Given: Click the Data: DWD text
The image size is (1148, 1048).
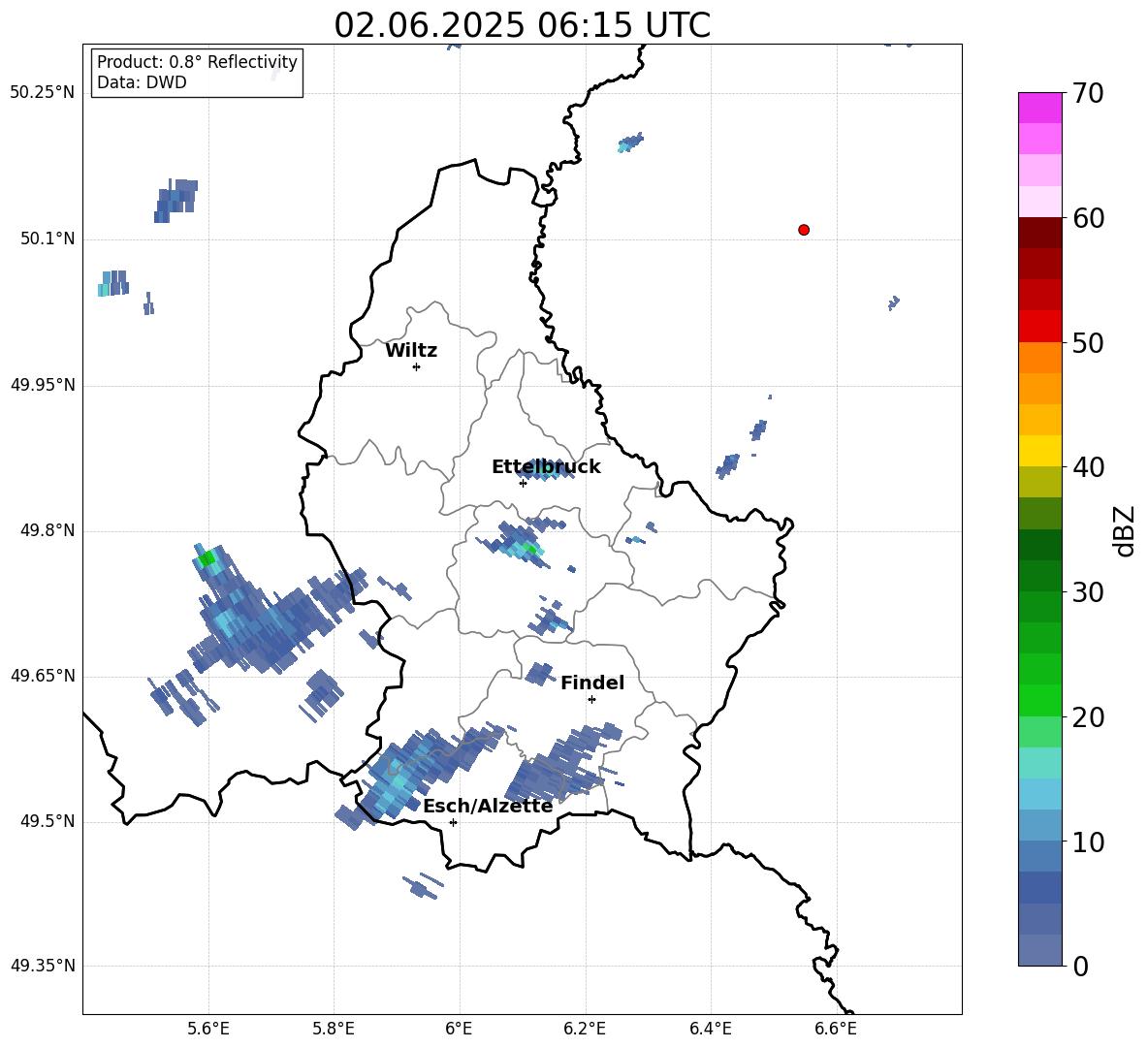Looking at the screenshot, I should (x=142, y=82).
